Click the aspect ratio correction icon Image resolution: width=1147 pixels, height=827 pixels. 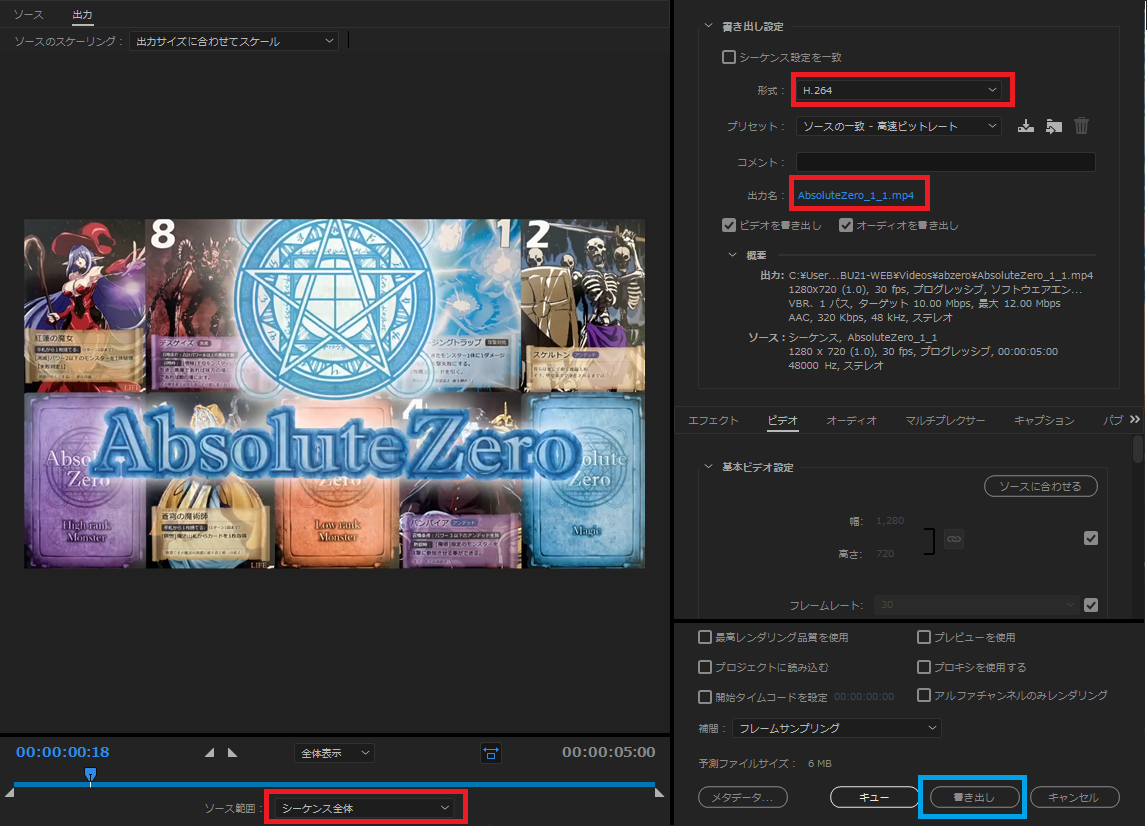pos(491,753)
